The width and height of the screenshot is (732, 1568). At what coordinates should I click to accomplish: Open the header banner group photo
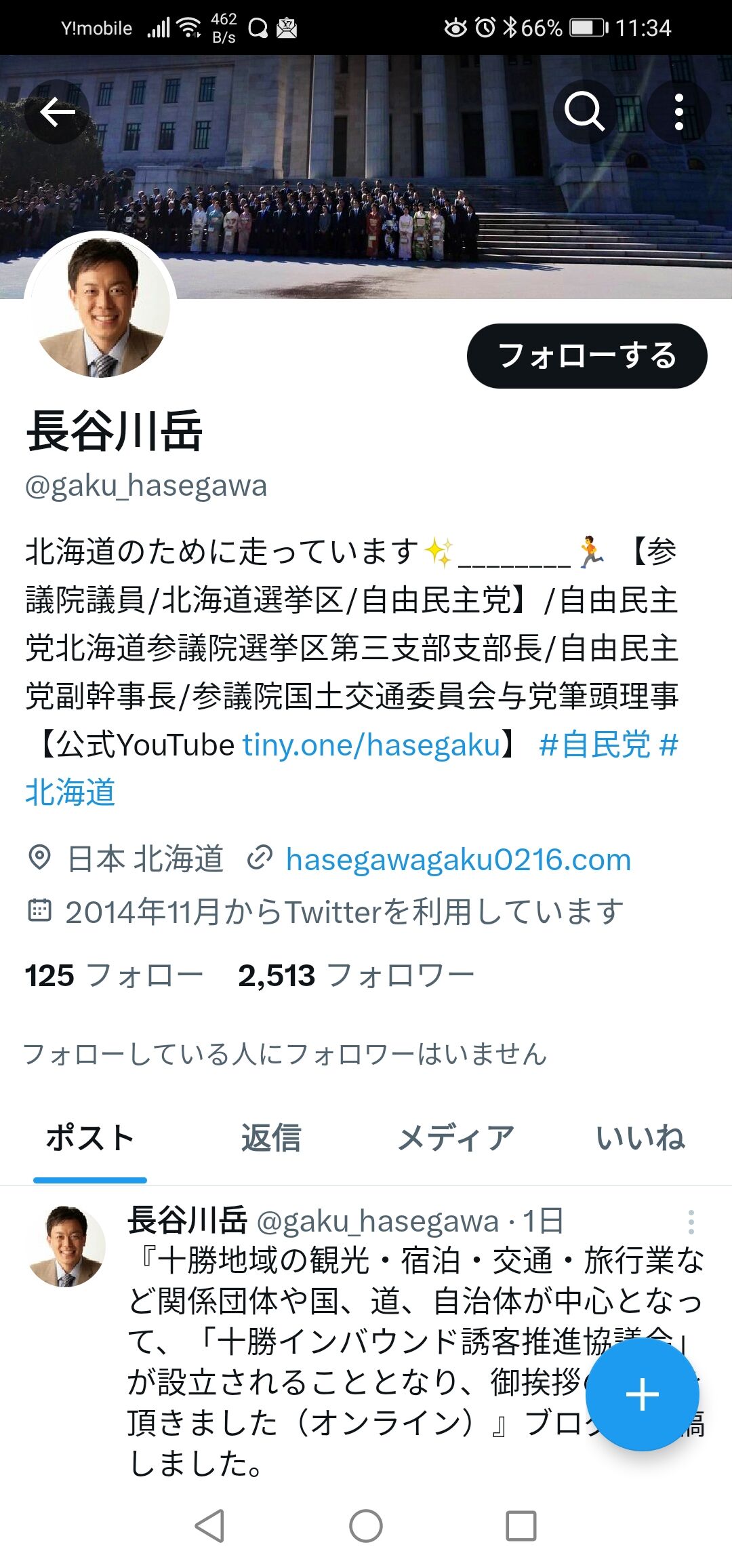(366, 176)
